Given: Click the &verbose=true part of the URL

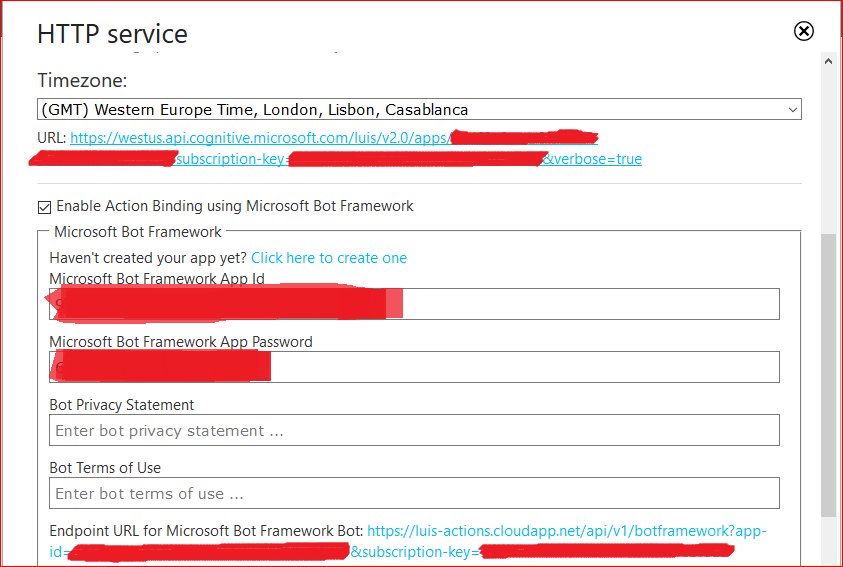Looking at the screenshot, I should click(x=591, y=159).
